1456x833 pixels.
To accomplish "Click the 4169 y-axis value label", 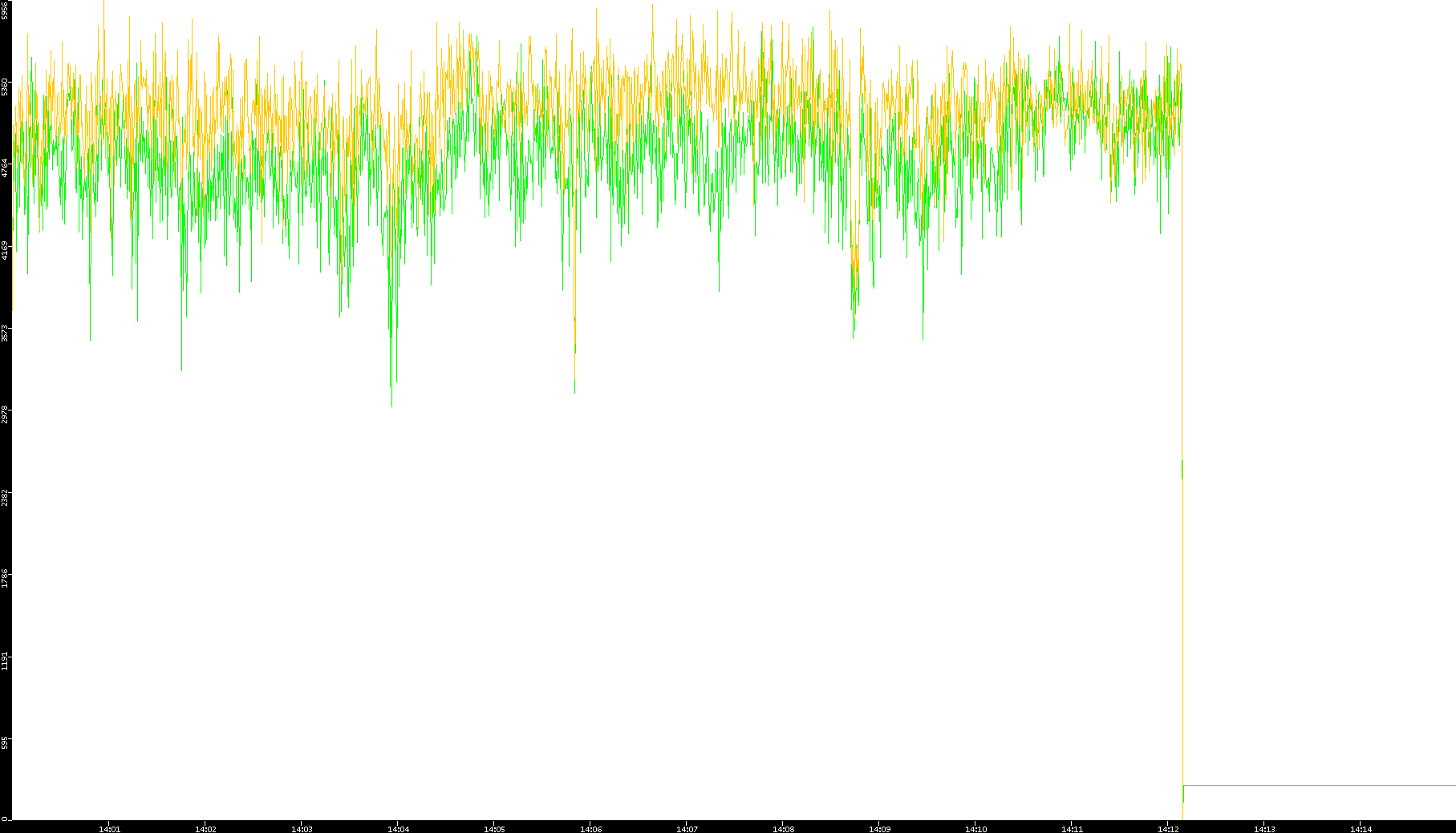I will click(5, 249).
